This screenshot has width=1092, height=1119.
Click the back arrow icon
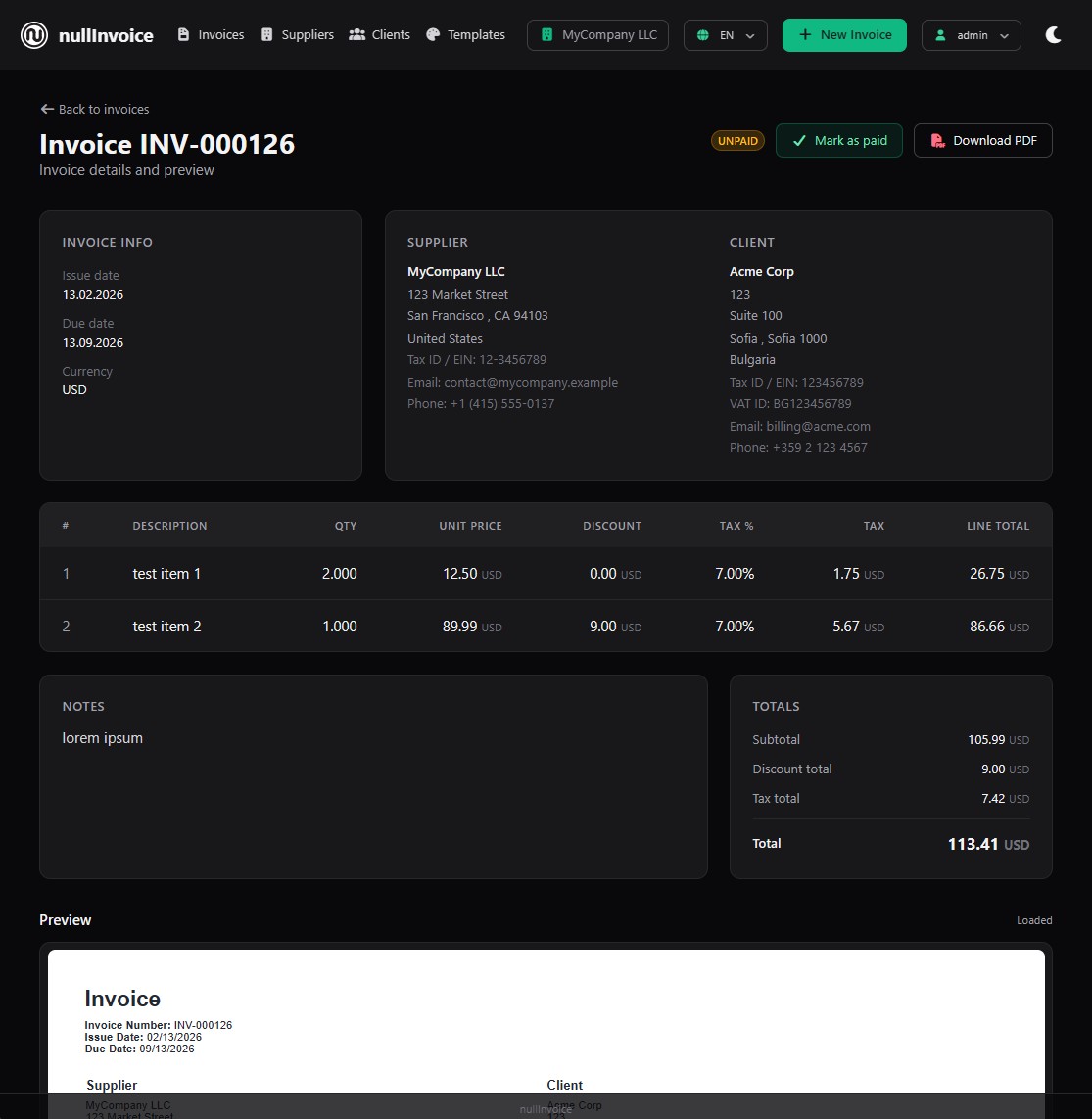[47, 109]
